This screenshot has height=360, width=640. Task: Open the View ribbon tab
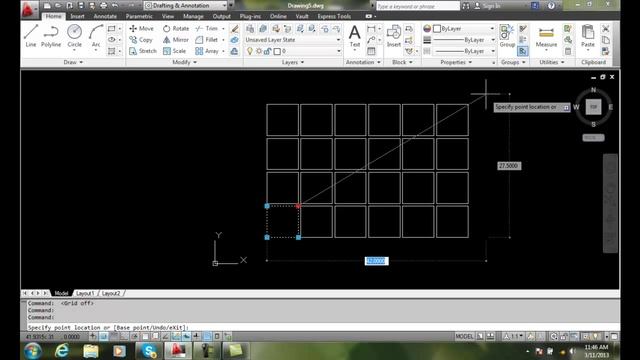click(168, 16)
